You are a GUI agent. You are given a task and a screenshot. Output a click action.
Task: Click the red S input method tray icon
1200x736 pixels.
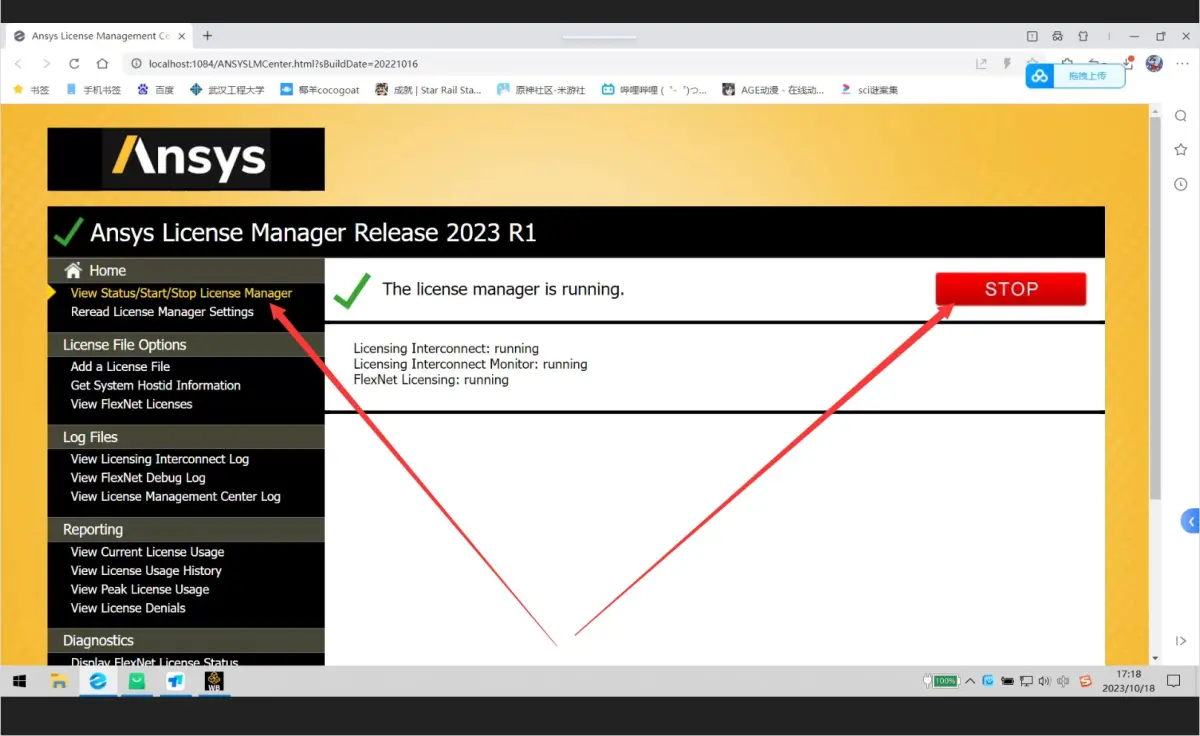tap(1086, 681)
